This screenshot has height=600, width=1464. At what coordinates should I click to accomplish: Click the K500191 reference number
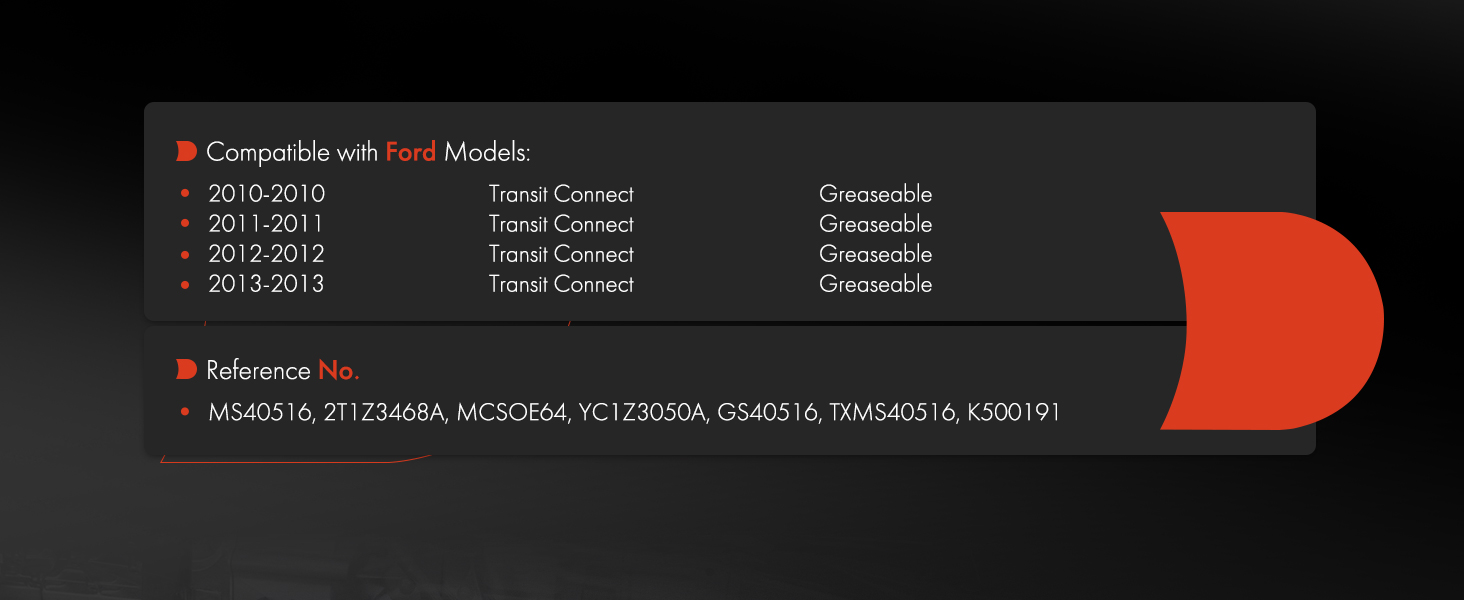point(1014,412)
